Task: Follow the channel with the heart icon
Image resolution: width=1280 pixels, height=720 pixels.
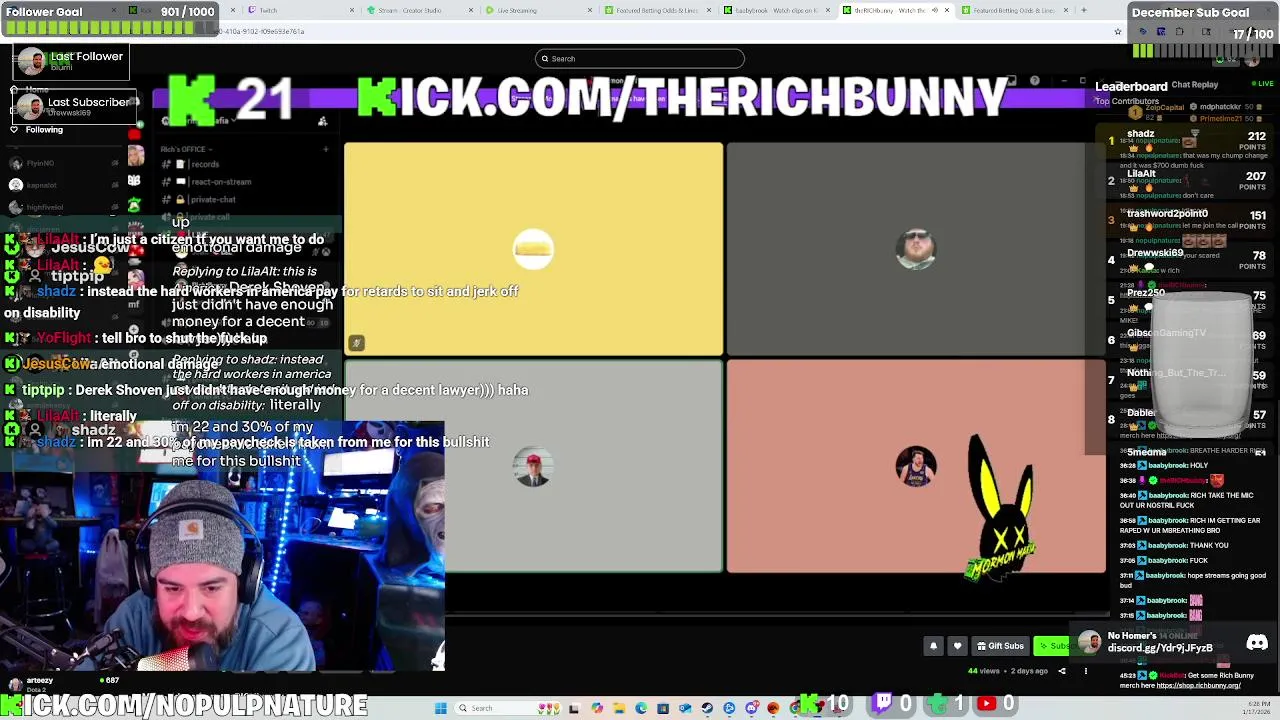Action: pos(957,646)
